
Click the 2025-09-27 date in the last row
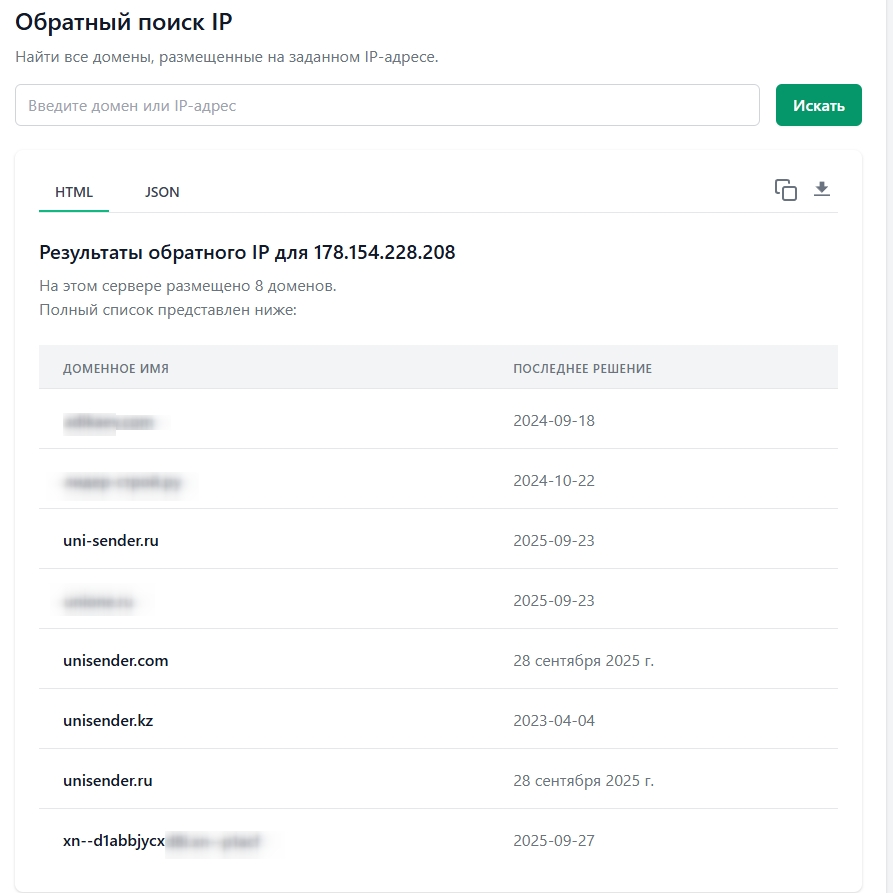pyautogui.click(x=554, y=841)
